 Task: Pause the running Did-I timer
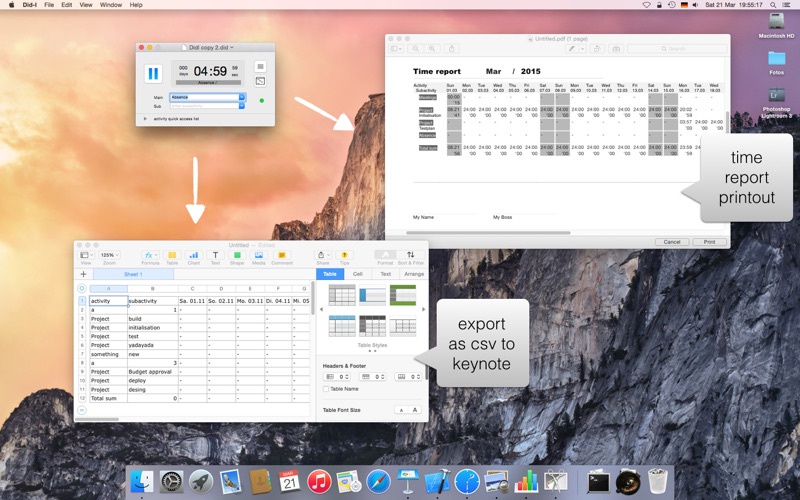click(153, 73)
